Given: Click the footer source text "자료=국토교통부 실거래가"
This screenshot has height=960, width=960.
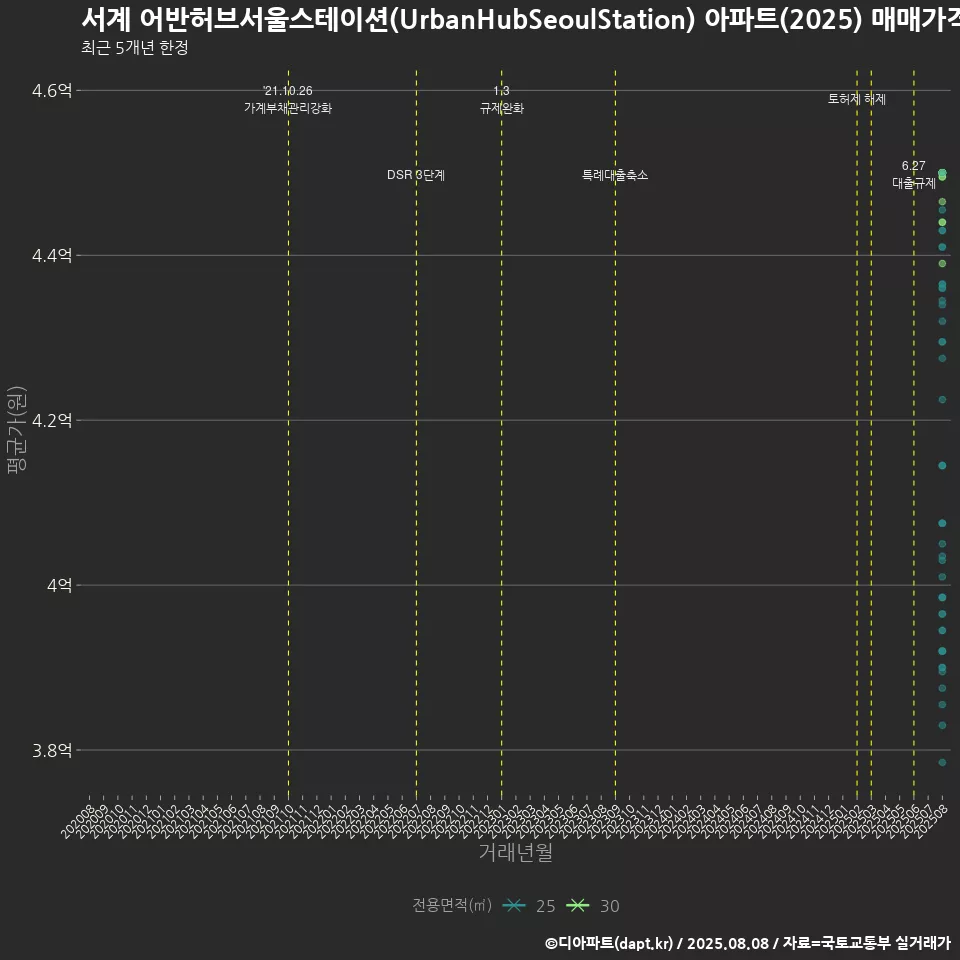Looking at the screenshot, I should (866, 943).
